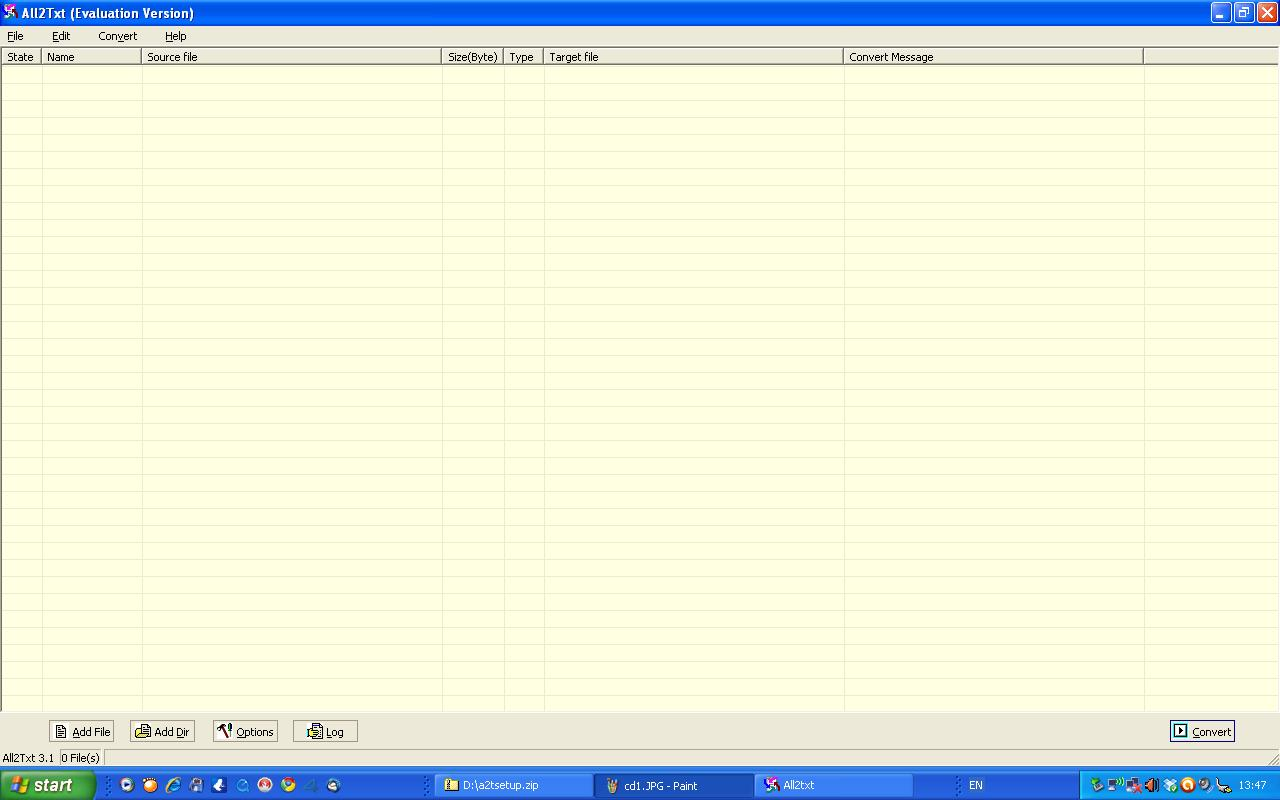Minimize the All2Txt window

pos(1221,13)
